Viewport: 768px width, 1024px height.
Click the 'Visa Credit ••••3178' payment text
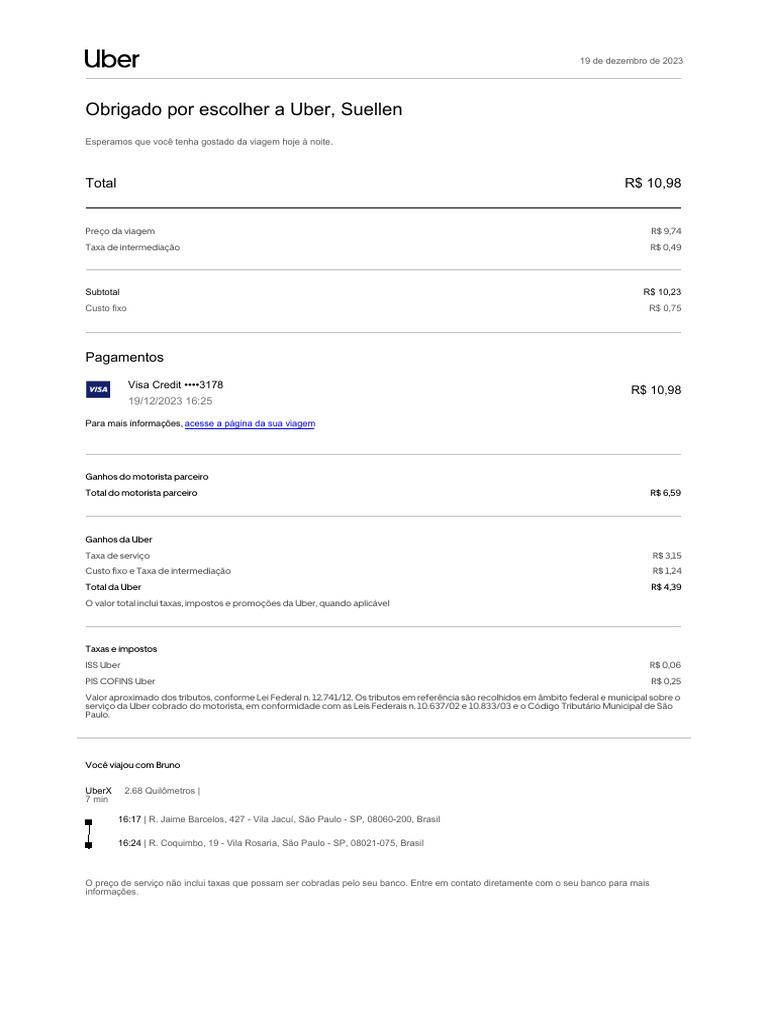(x=175, y=384)
